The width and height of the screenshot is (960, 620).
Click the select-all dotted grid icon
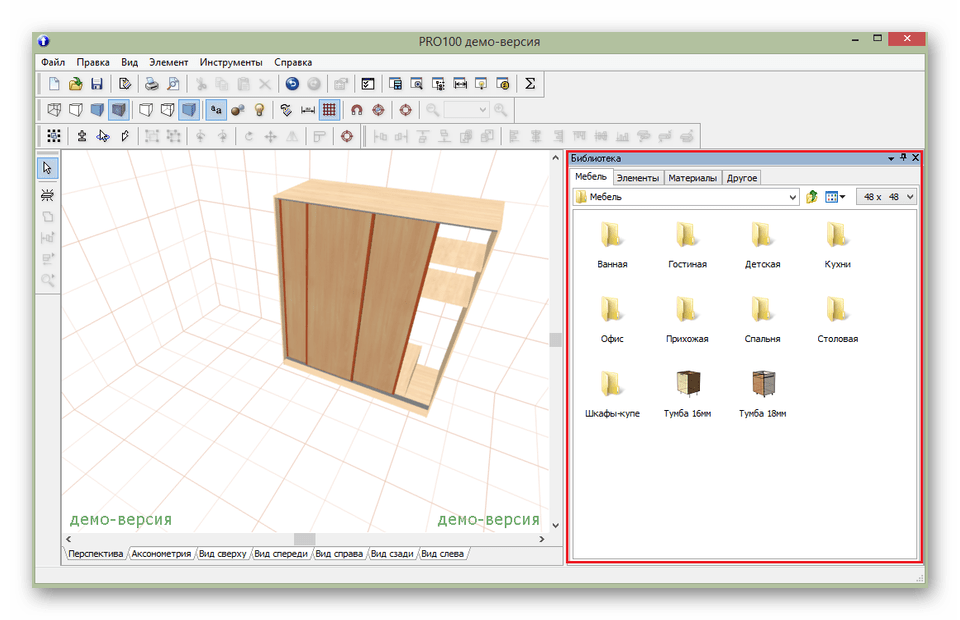(54, 136)
